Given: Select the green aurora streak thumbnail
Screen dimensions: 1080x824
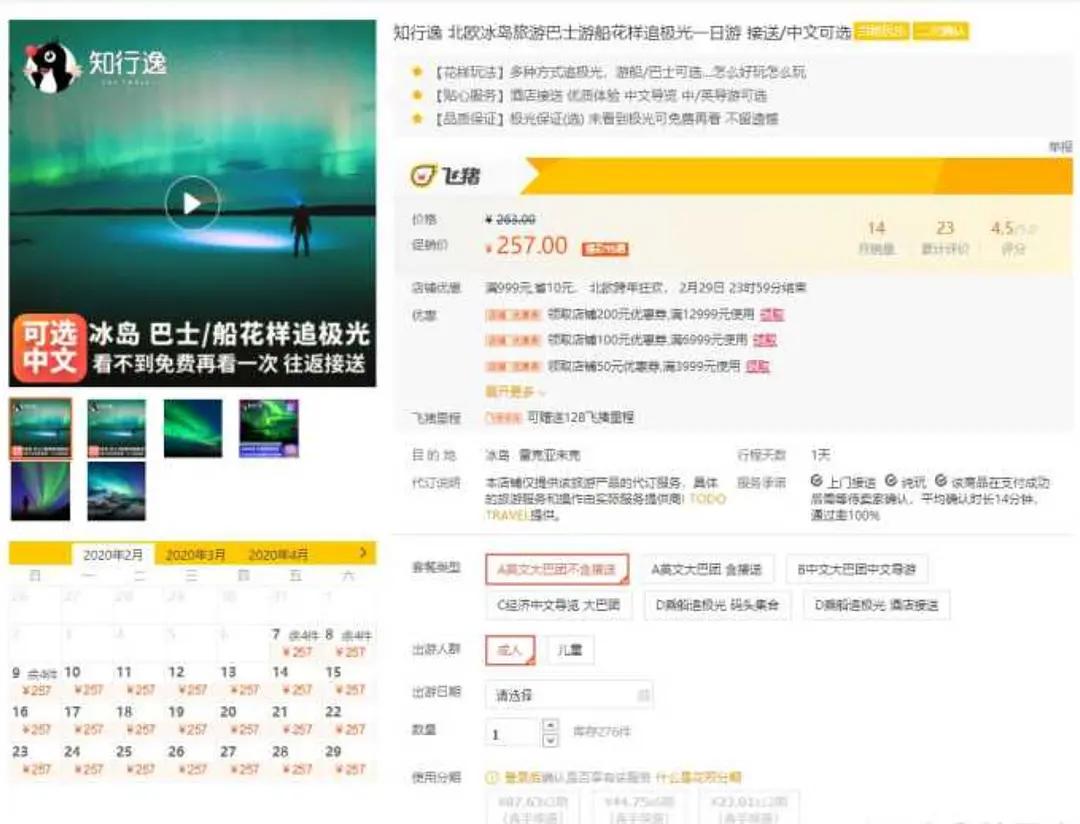Looking at the screenshot, I should point(193,428).
